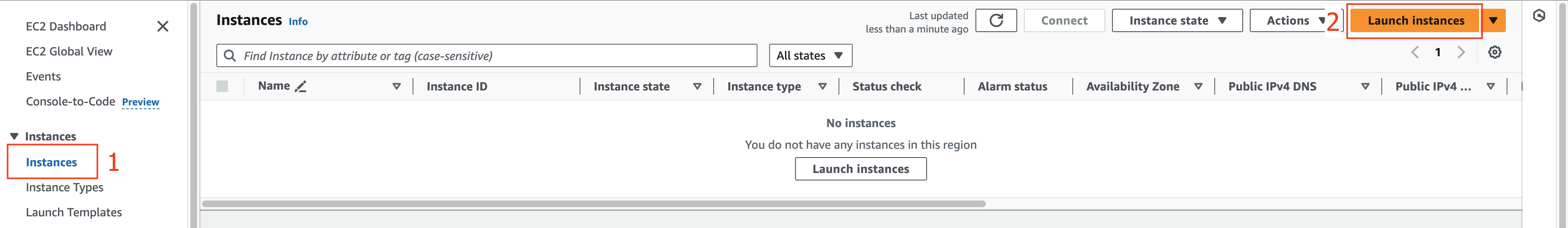Click the Launch instances button in the empty table

tap(861, 169)
